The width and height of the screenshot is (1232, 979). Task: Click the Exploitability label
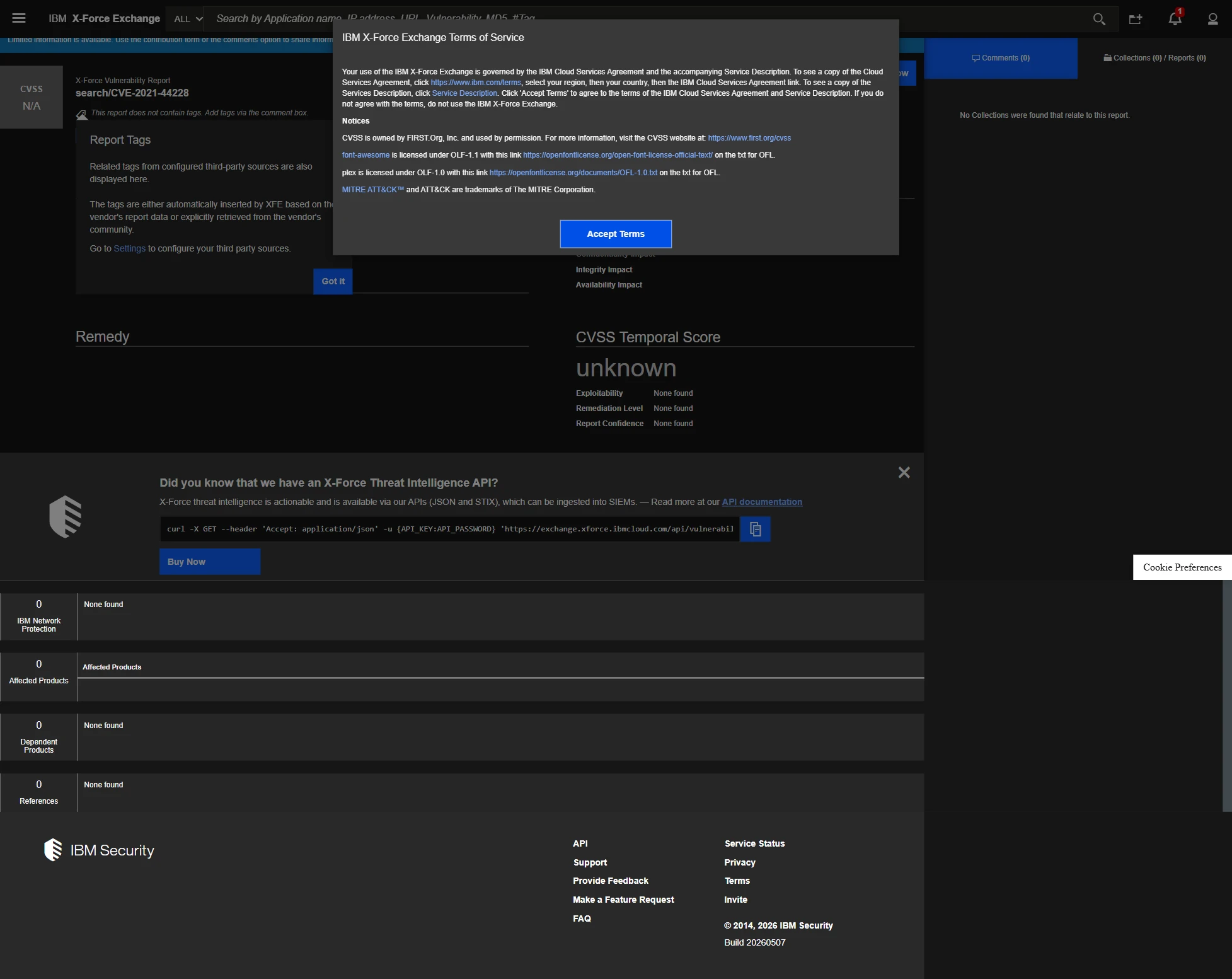coord(599,393)
